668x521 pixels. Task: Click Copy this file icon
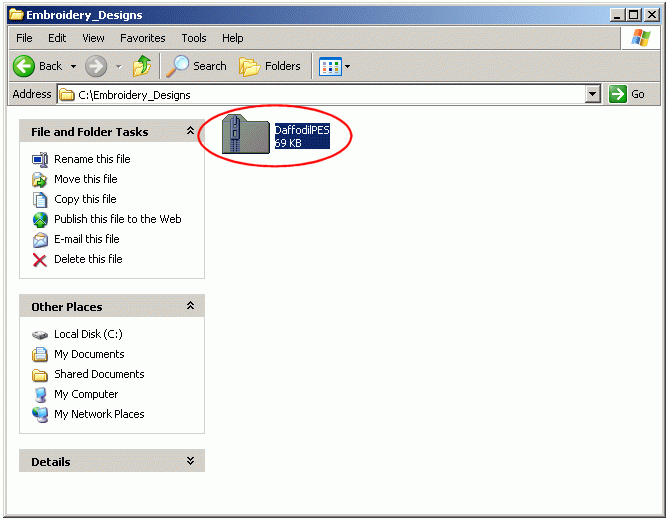coord(40,199)
